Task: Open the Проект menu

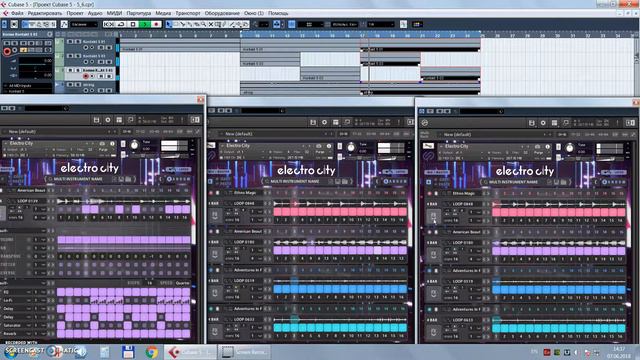Action: pyautogui.click(x=75, y=13)
